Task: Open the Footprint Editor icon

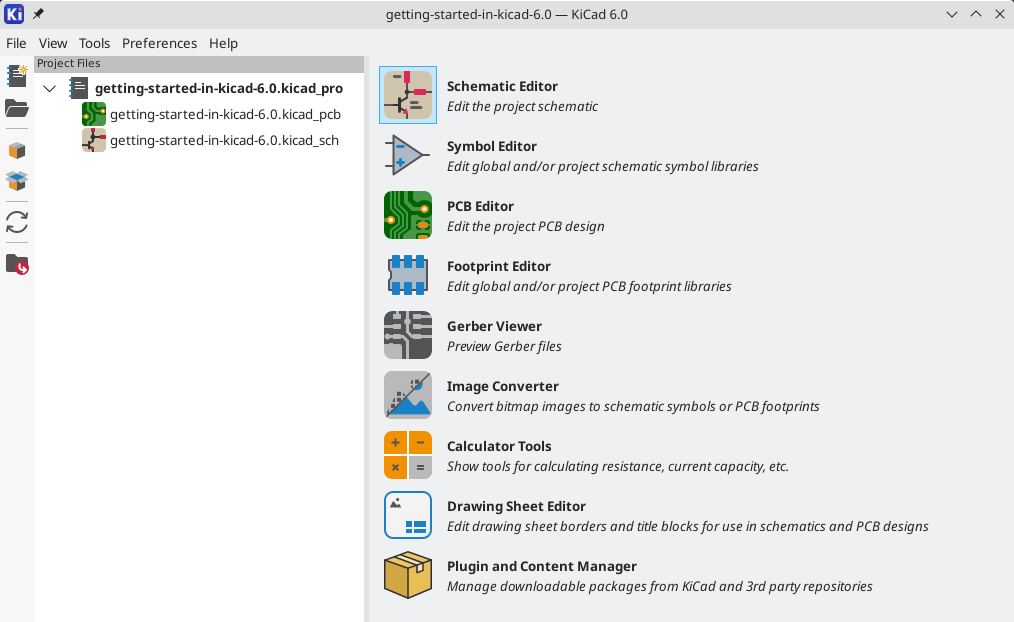Action: click(408, 275)
